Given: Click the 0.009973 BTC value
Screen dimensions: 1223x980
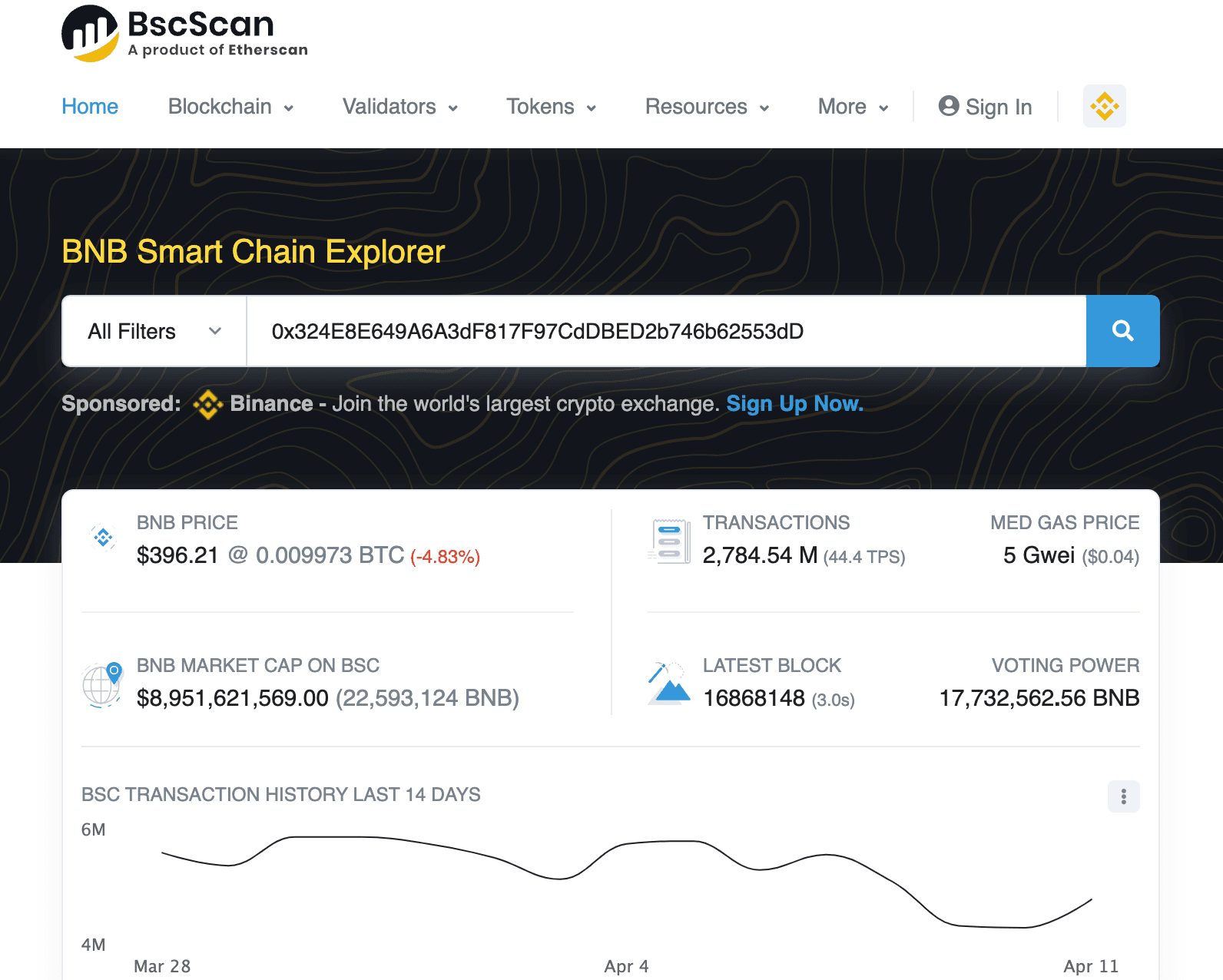Looking at the screenshot, I should [330, 555].
